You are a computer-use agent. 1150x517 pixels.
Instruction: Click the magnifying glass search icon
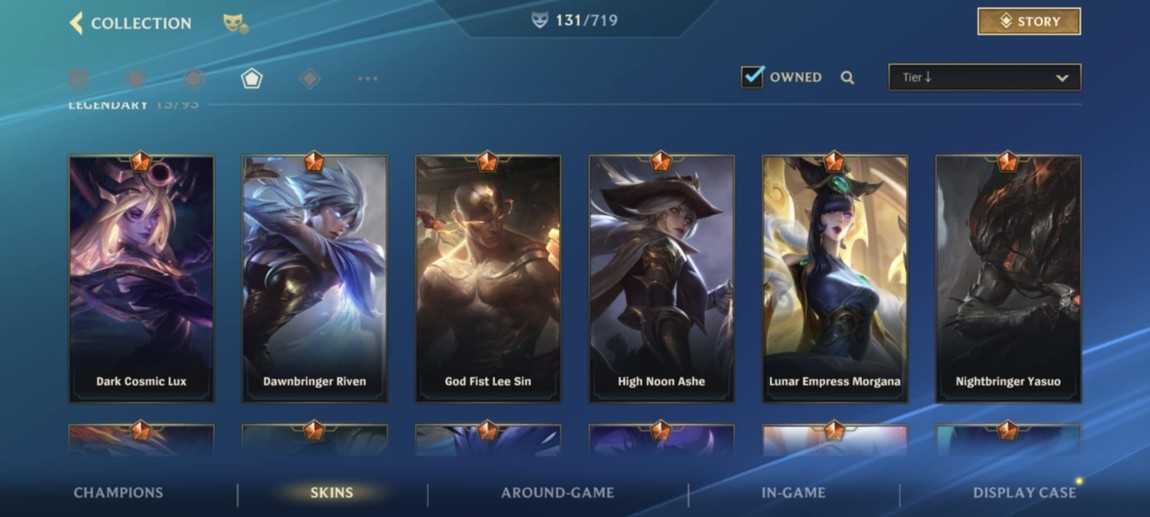[x=847, y=78]
